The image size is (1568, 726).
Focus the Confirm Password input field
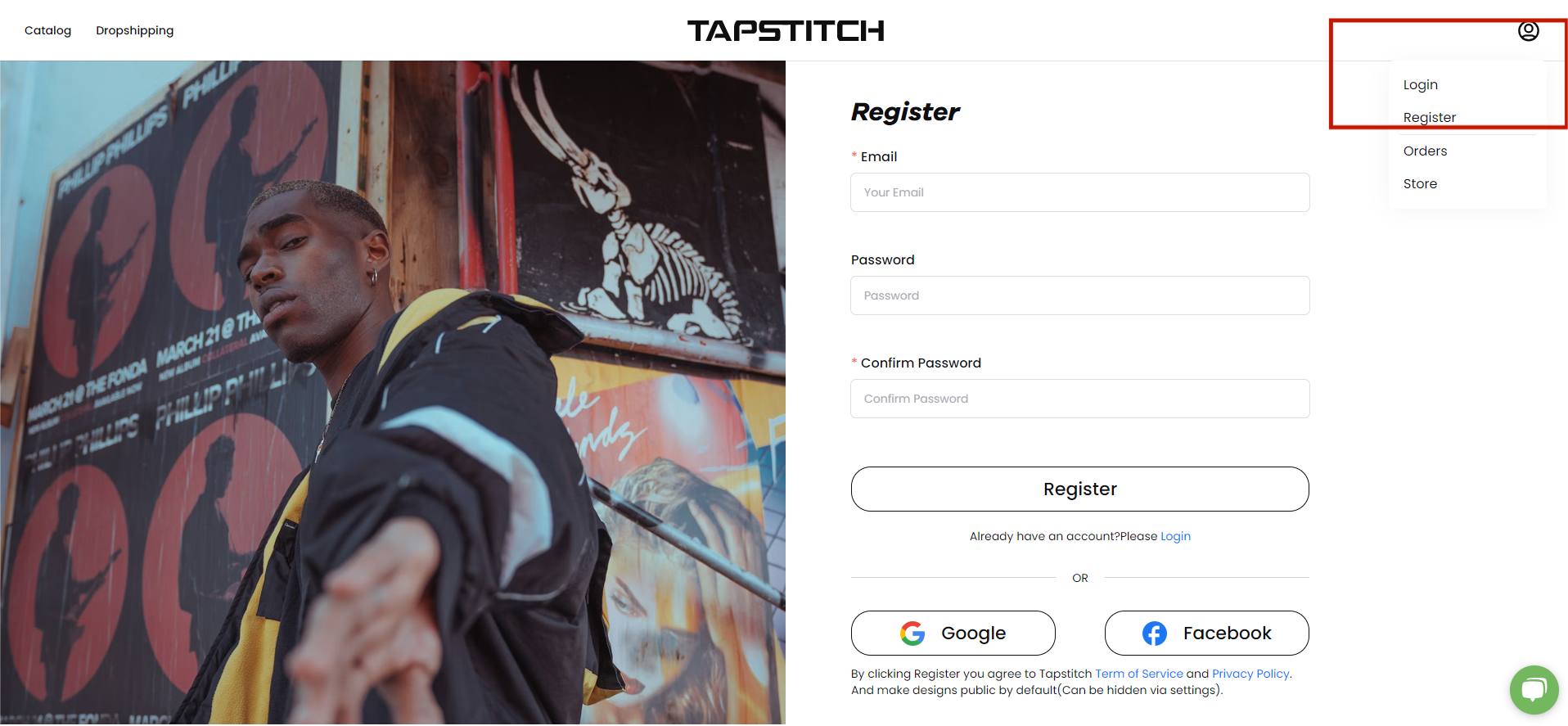tap(1079, 399)
